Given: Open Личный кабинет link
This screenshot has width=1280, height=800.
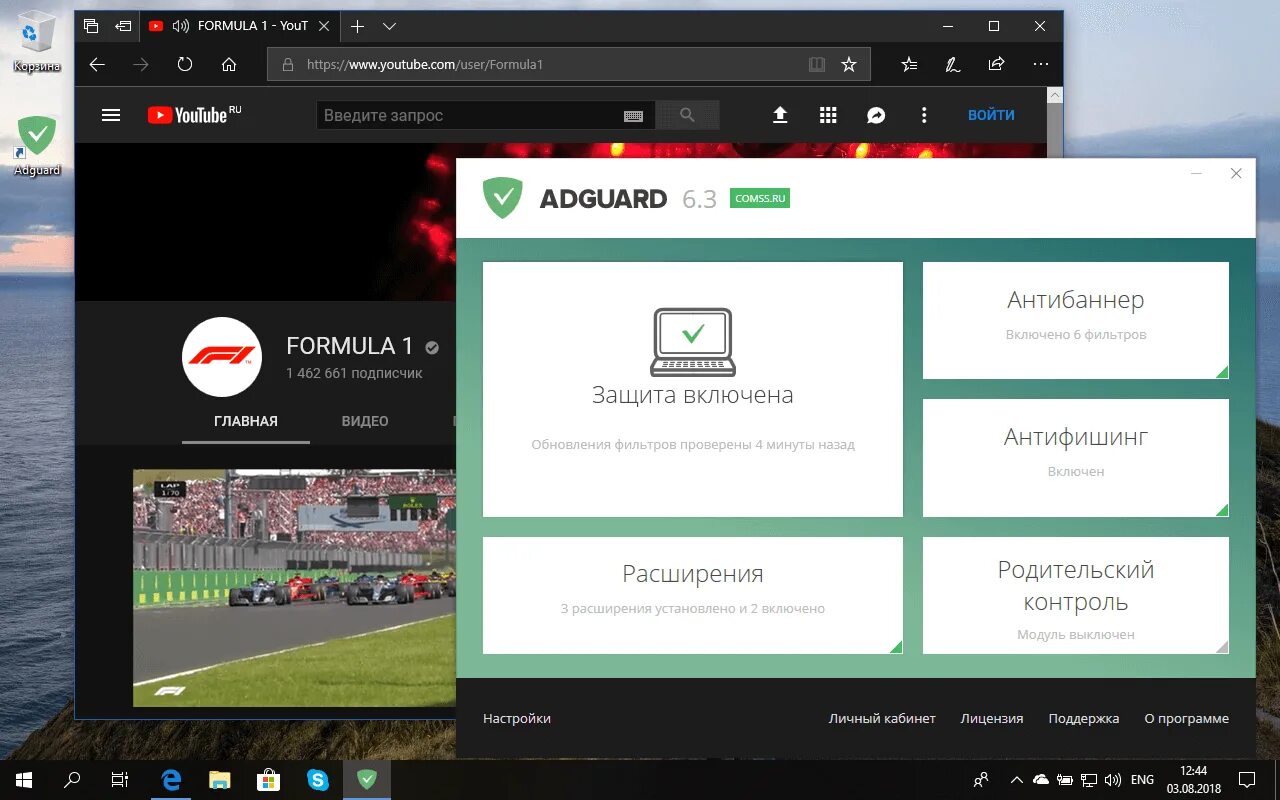Looking at the screenshot, I should pos(882,718).
